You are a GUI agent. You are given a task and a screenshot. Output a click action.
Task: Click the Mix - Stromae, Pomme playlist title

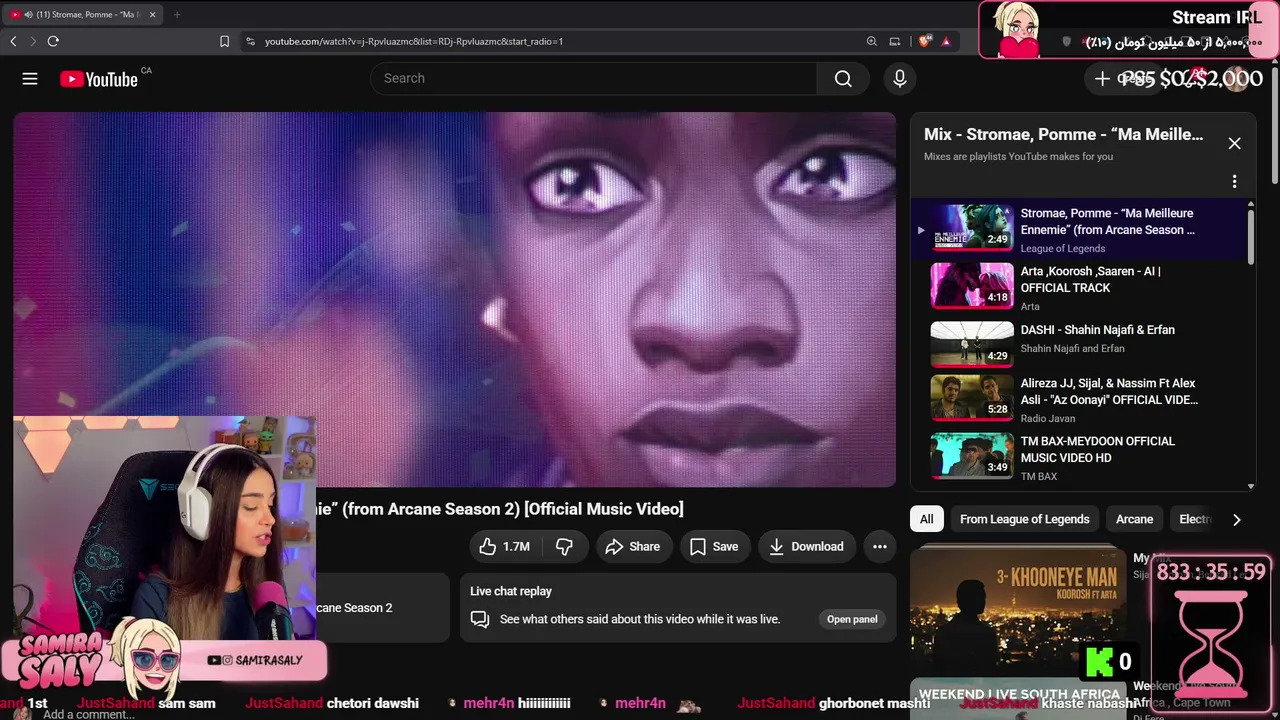point(1064,134)
